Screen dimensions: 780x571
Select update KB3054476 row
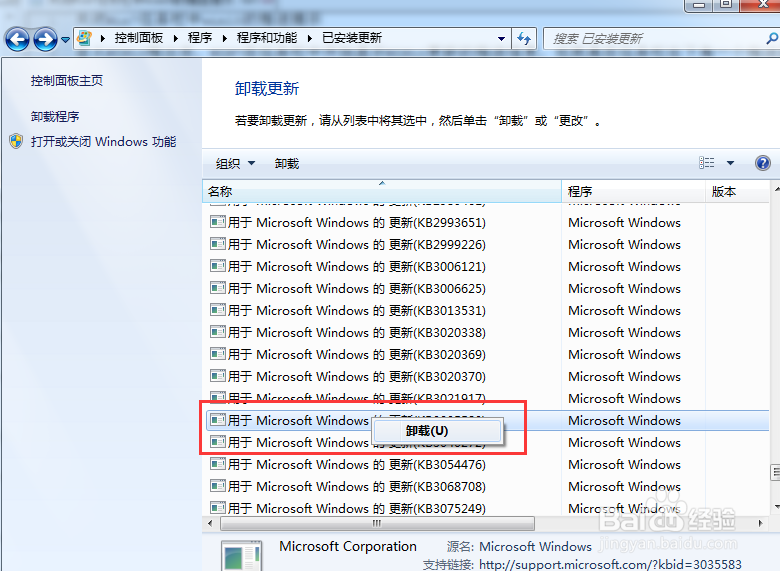(487, 464)
